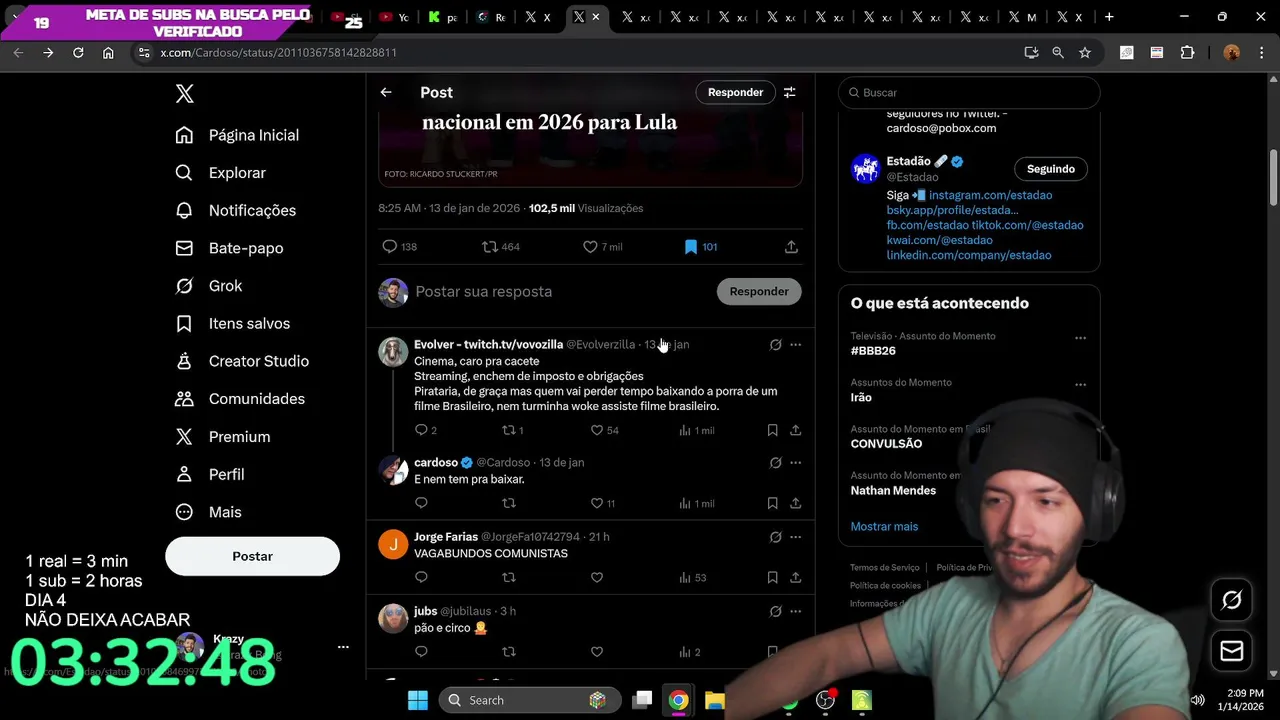The width and height of the screenshot is (1280, 720).
Task: Bookmark Evolver's reply
Action: click(772, 430)
